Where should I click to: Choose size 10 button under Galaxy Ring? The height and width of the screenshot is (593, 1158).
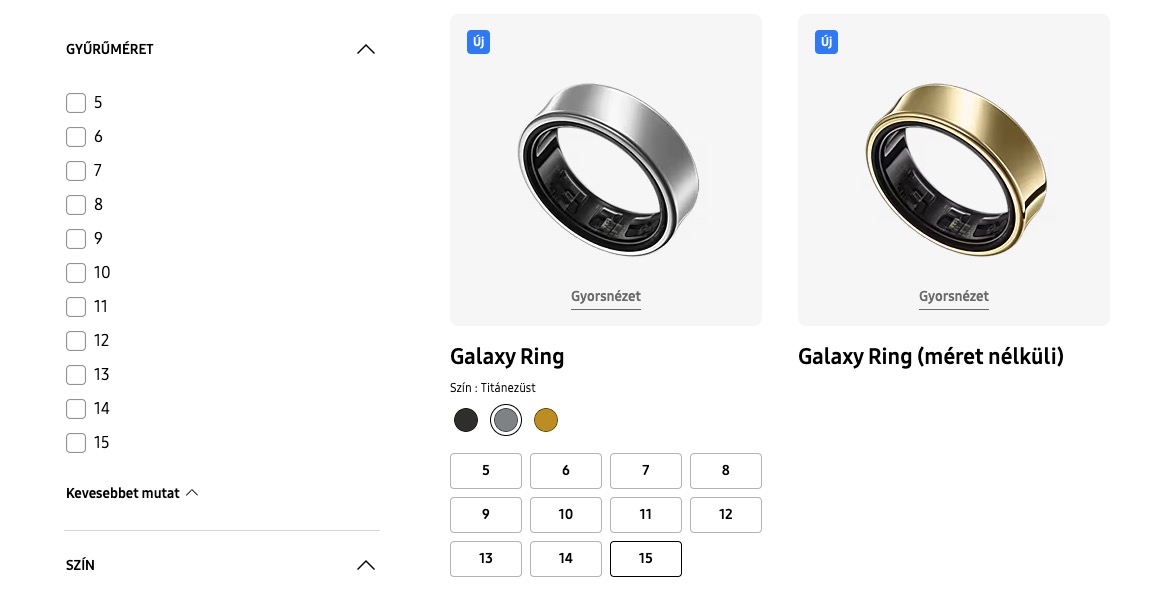pos(566,515)
